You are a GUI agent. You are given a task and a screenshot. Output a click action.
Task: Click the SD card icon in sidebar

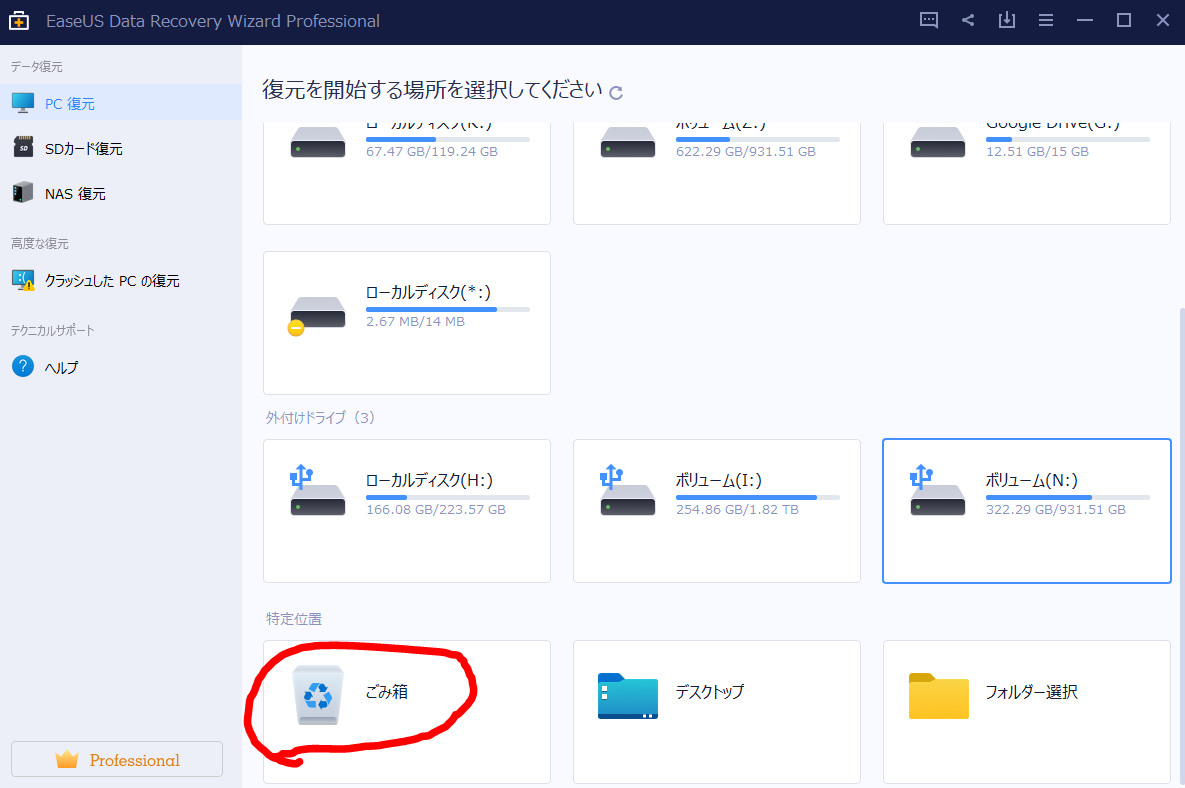point(23,147)
